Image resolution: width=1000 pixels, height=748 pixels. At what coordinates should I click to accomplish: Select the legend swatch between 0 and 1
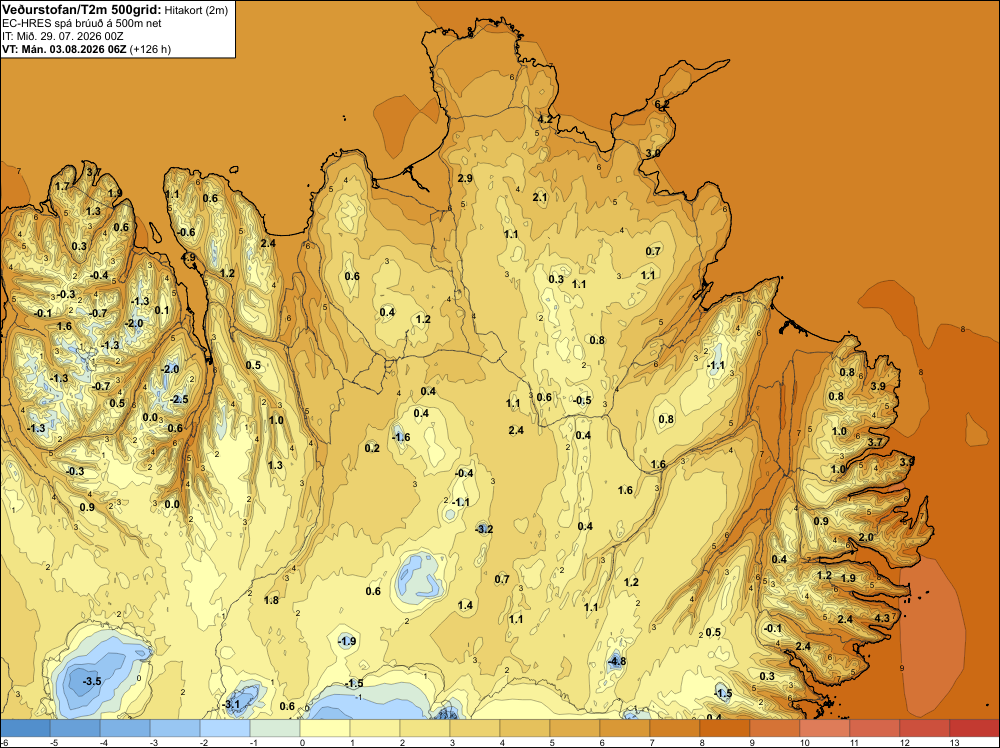click(x=325, y=728)
